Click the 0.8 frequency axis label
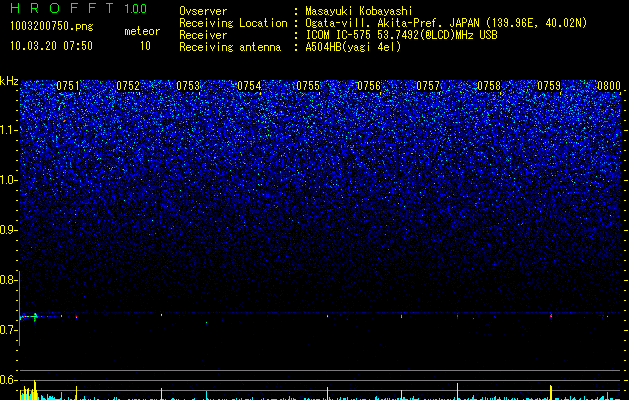The image size is (629, 400). [8, 280]
